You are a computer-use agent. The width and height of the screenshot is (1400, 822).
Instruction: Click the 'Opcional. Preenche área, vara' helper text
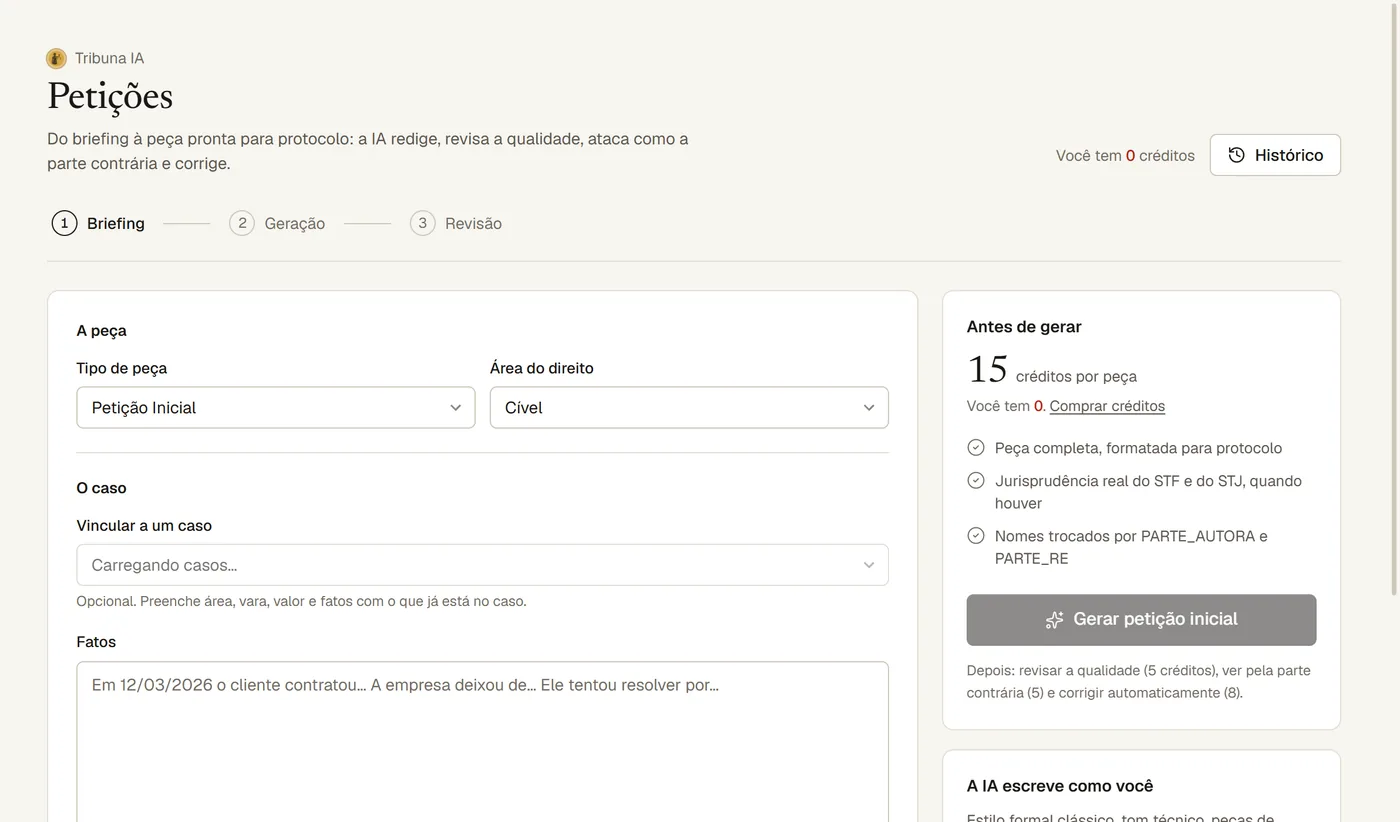point(301,601)
